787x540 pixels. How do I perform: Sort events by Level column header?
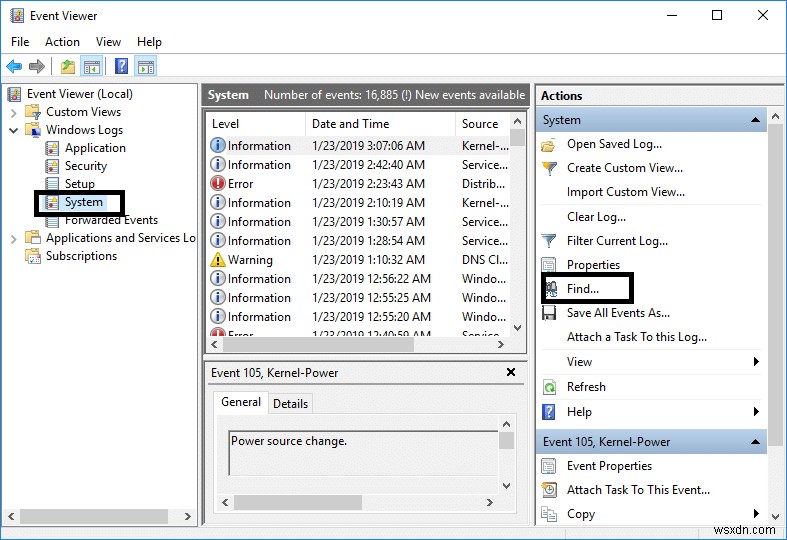click(256, 124)
